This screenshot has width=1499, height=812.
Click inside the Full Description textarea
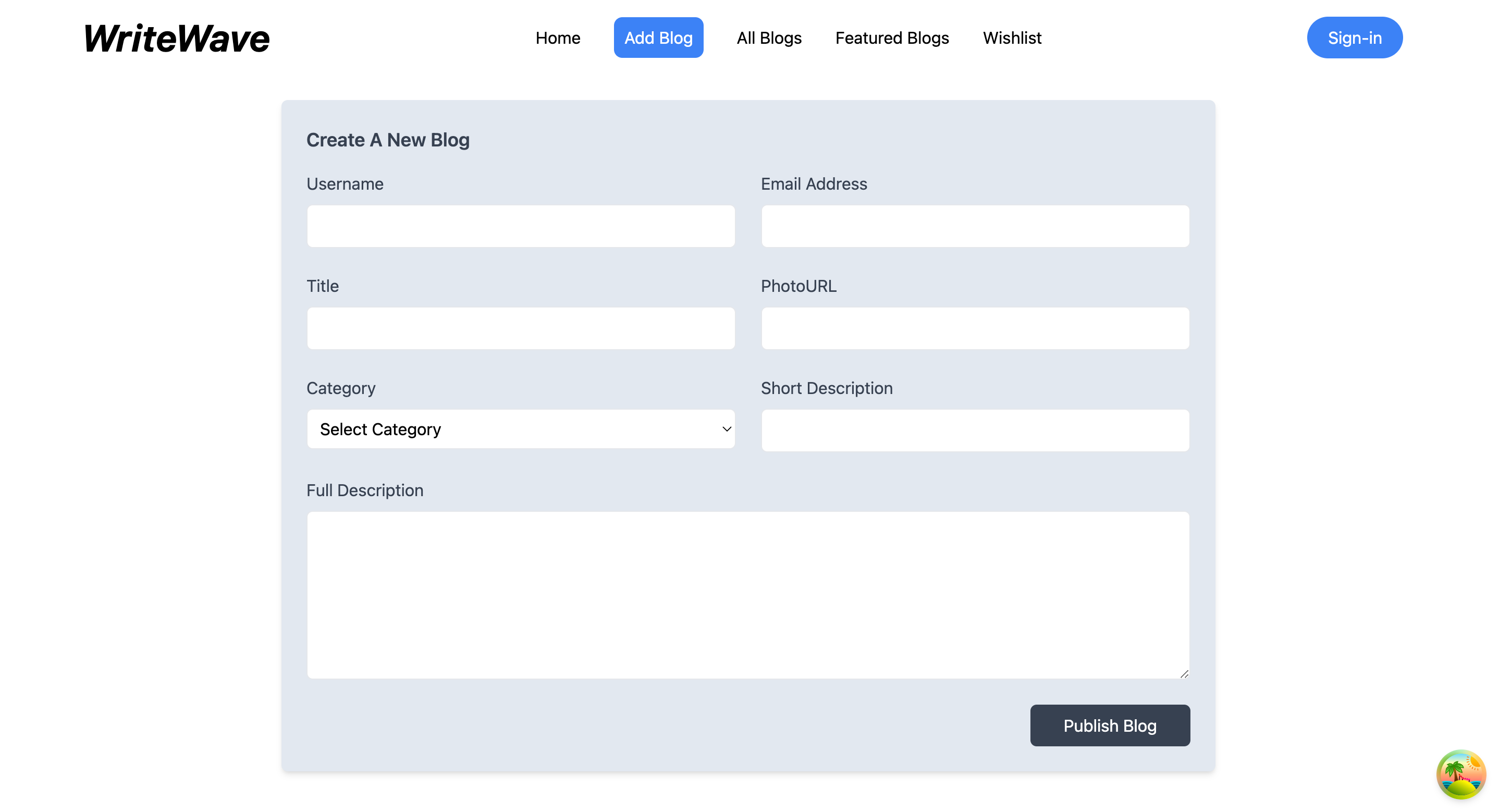(x=748, y=594)
